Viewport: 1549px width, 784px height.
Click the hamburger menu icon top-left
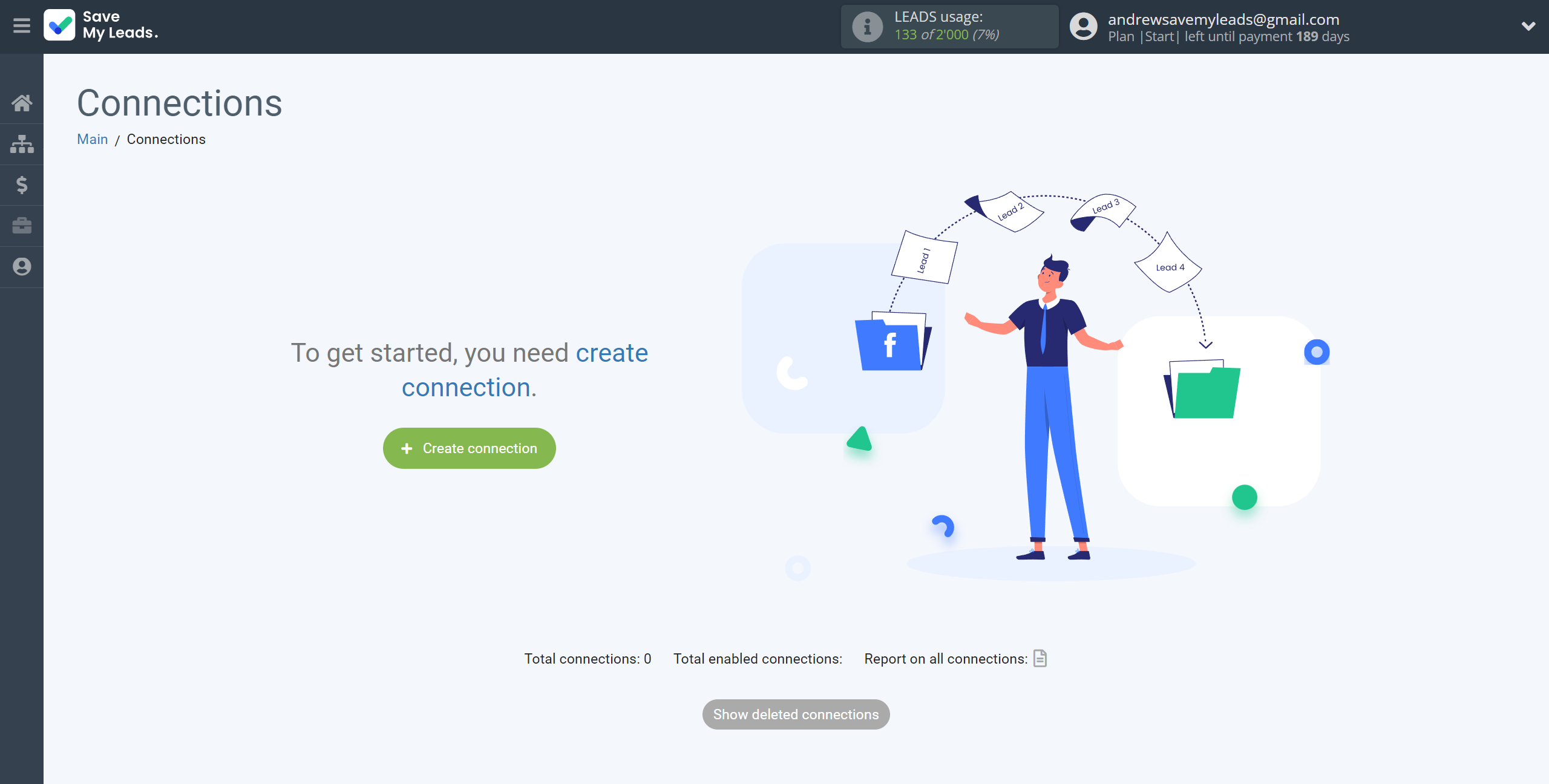(22, 25)
